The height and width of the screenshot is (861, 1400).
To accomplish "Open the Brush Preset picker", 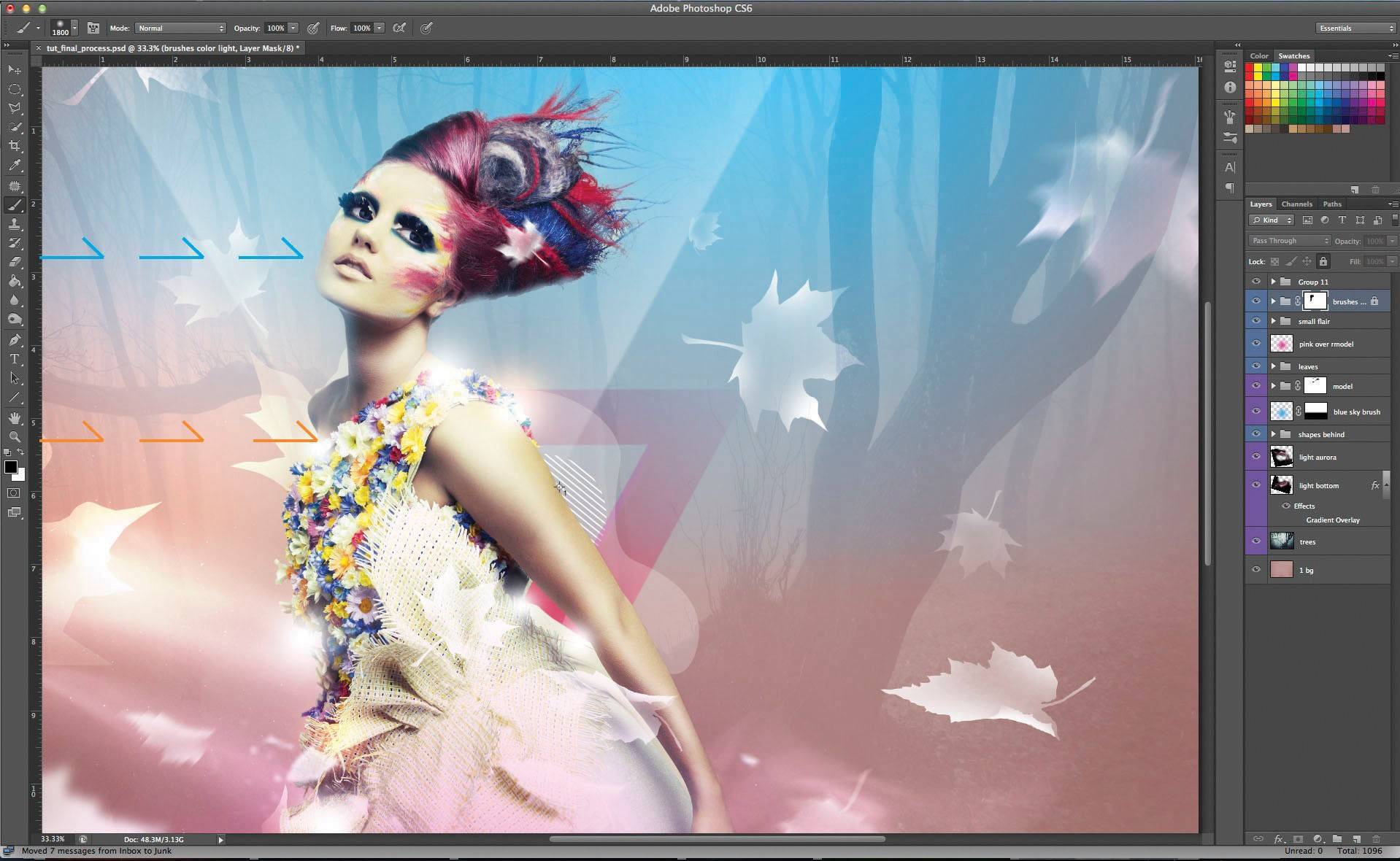I will tap(64, 28).
